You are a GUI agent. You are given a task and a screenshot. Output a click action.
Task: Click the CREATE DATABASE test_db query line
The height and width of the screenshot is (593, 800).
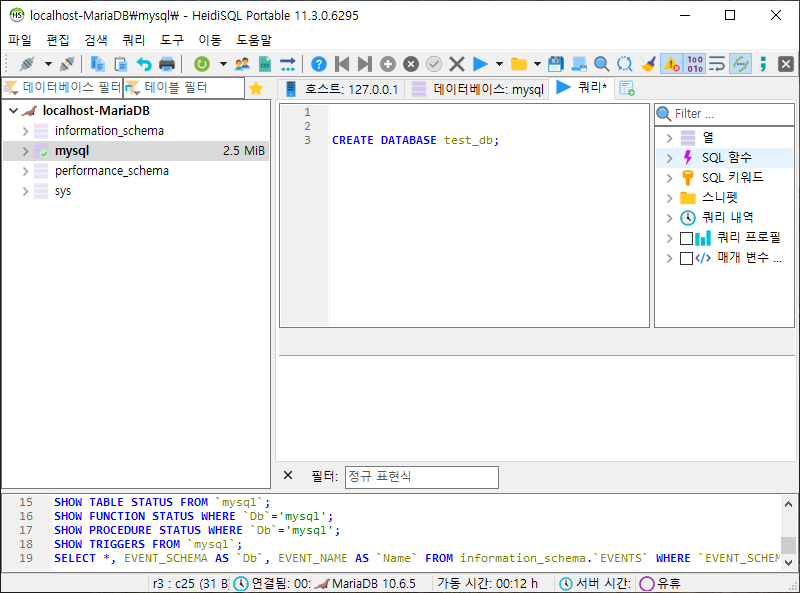pyautogui.click(x=415, y=140)
